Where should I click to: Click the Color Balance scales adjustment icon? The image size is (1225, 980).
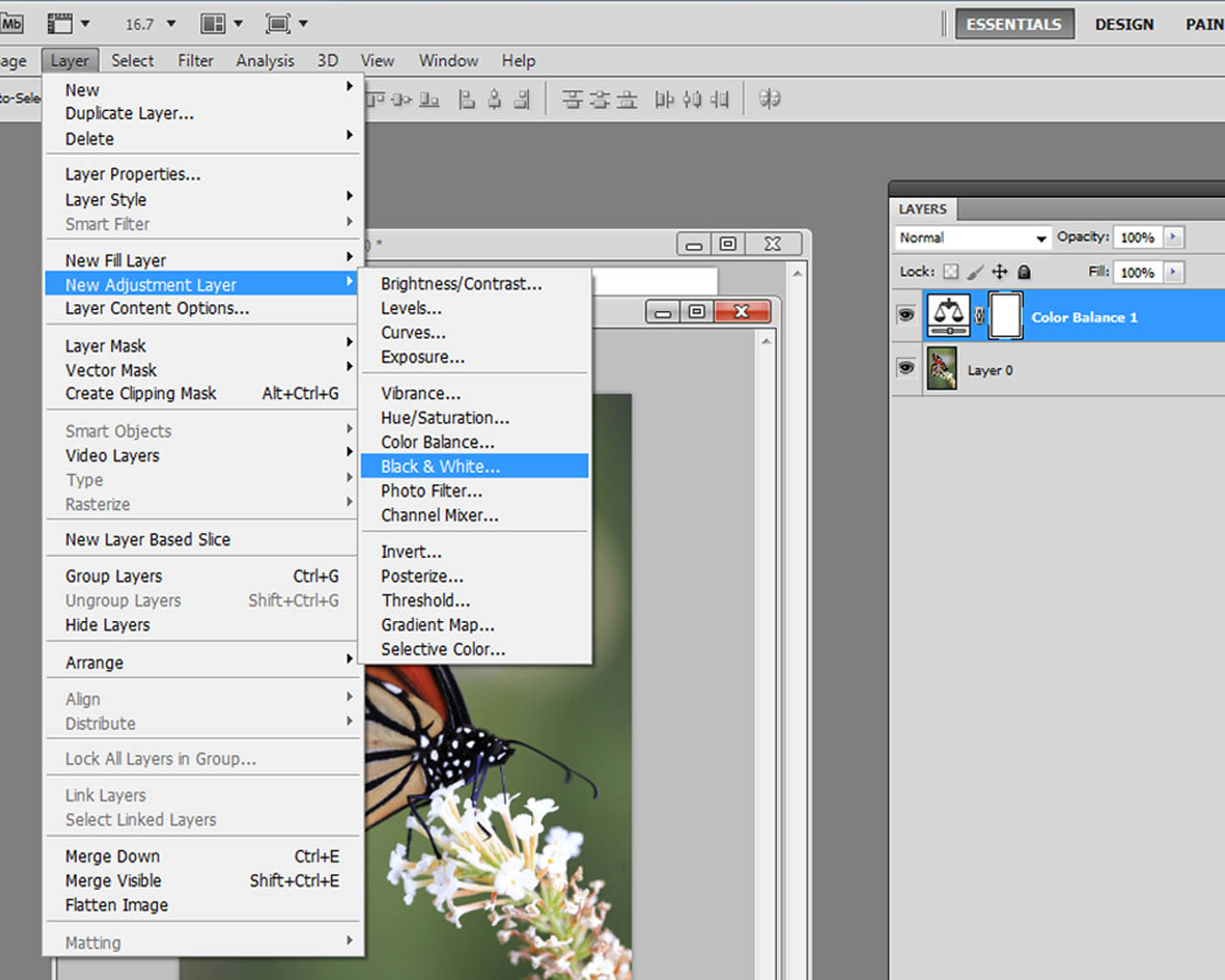point(948,317)
